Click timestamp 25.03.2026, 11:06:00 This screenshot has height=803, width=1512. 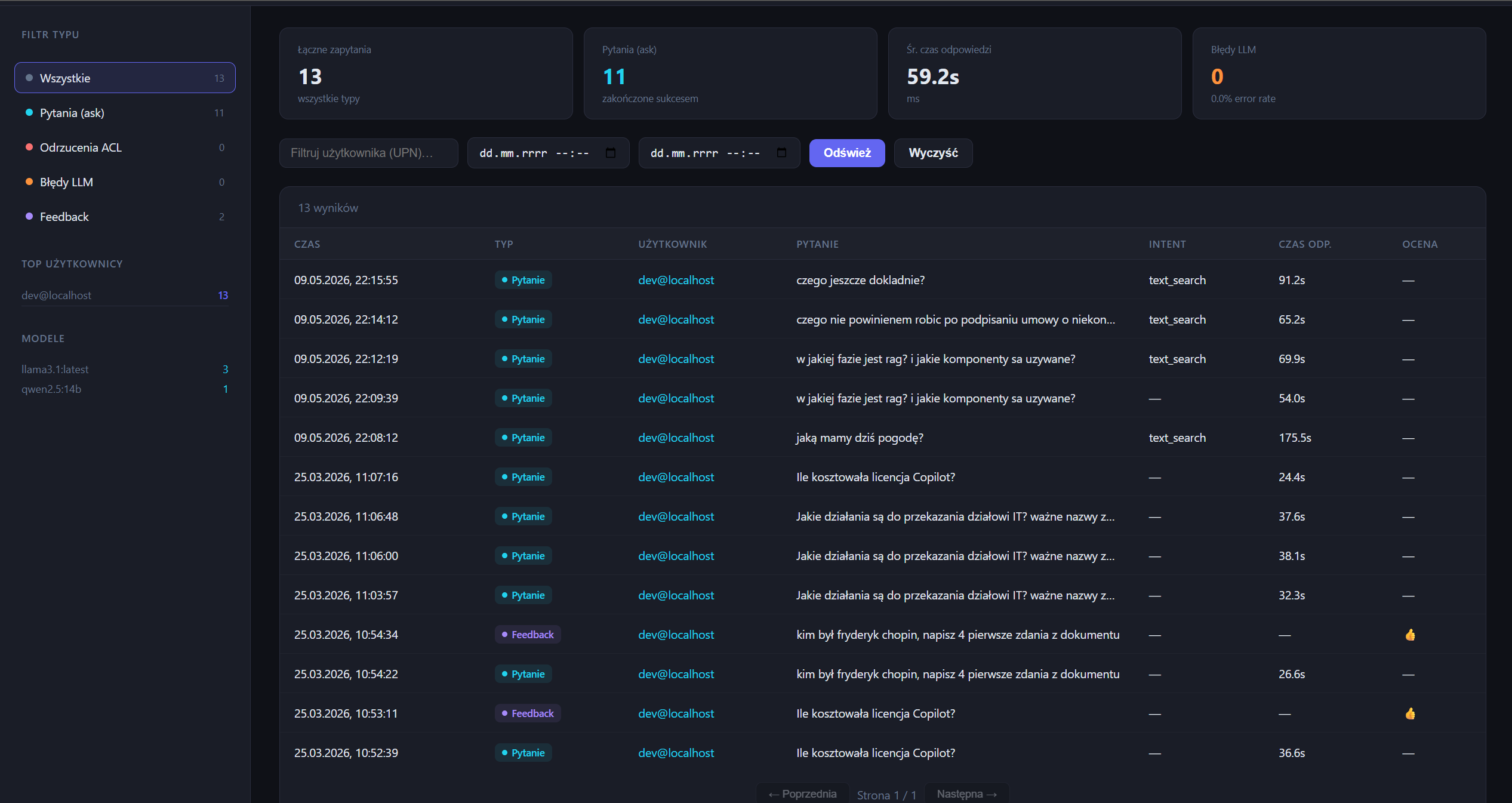coord(346,556)
